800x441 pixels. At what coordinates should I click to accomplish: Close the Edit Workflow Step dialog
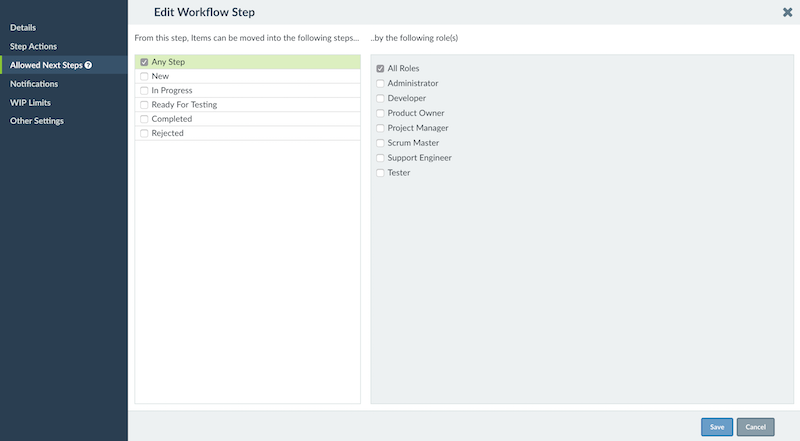point(787,12)
